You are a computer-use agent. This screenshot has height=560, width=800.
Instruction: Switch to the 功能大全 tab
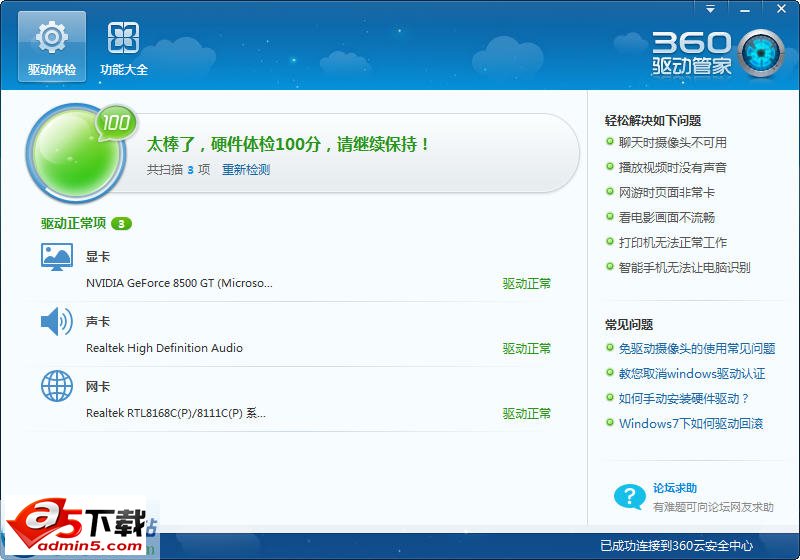124,47
